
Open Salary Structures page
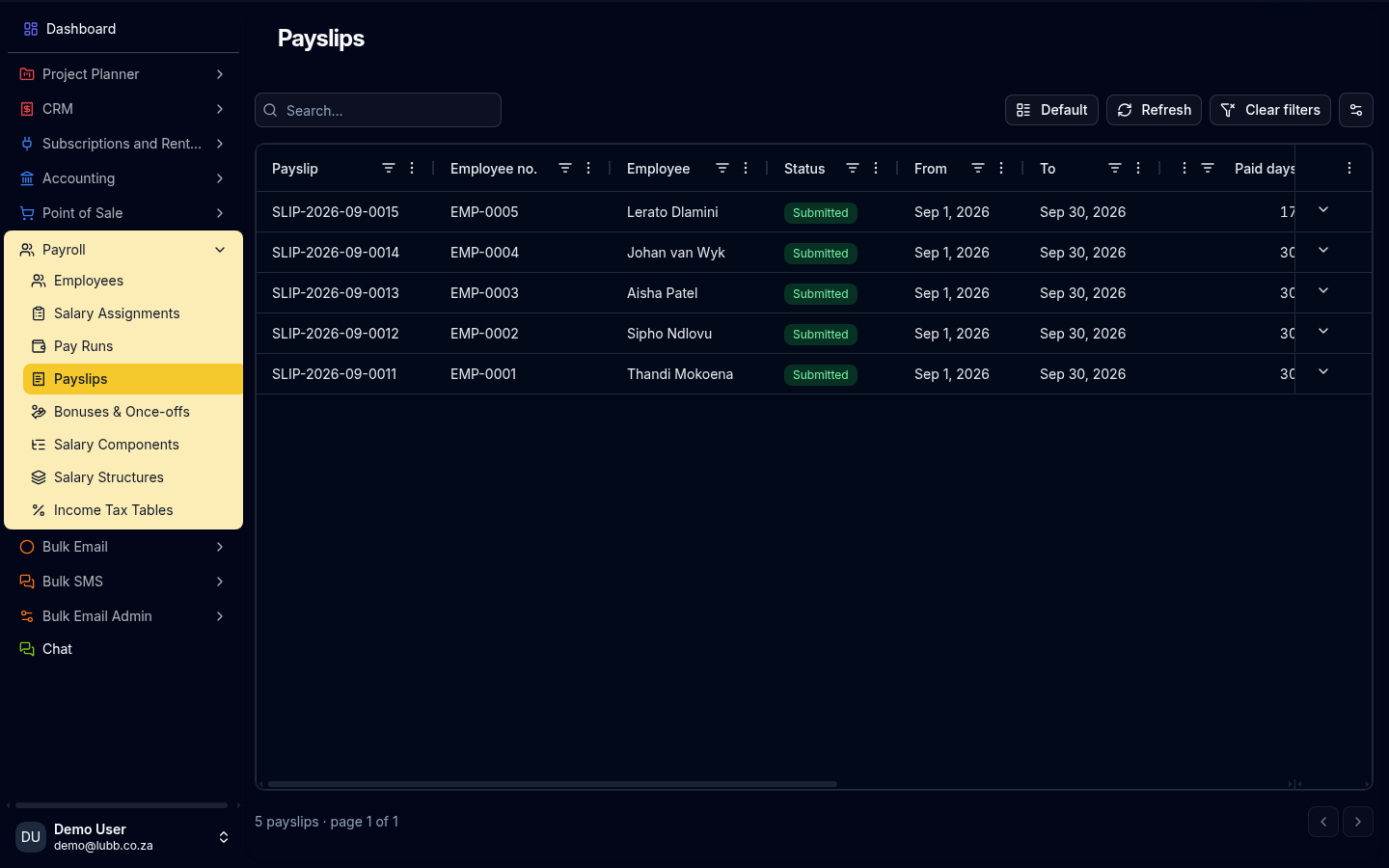coord(131,477)
